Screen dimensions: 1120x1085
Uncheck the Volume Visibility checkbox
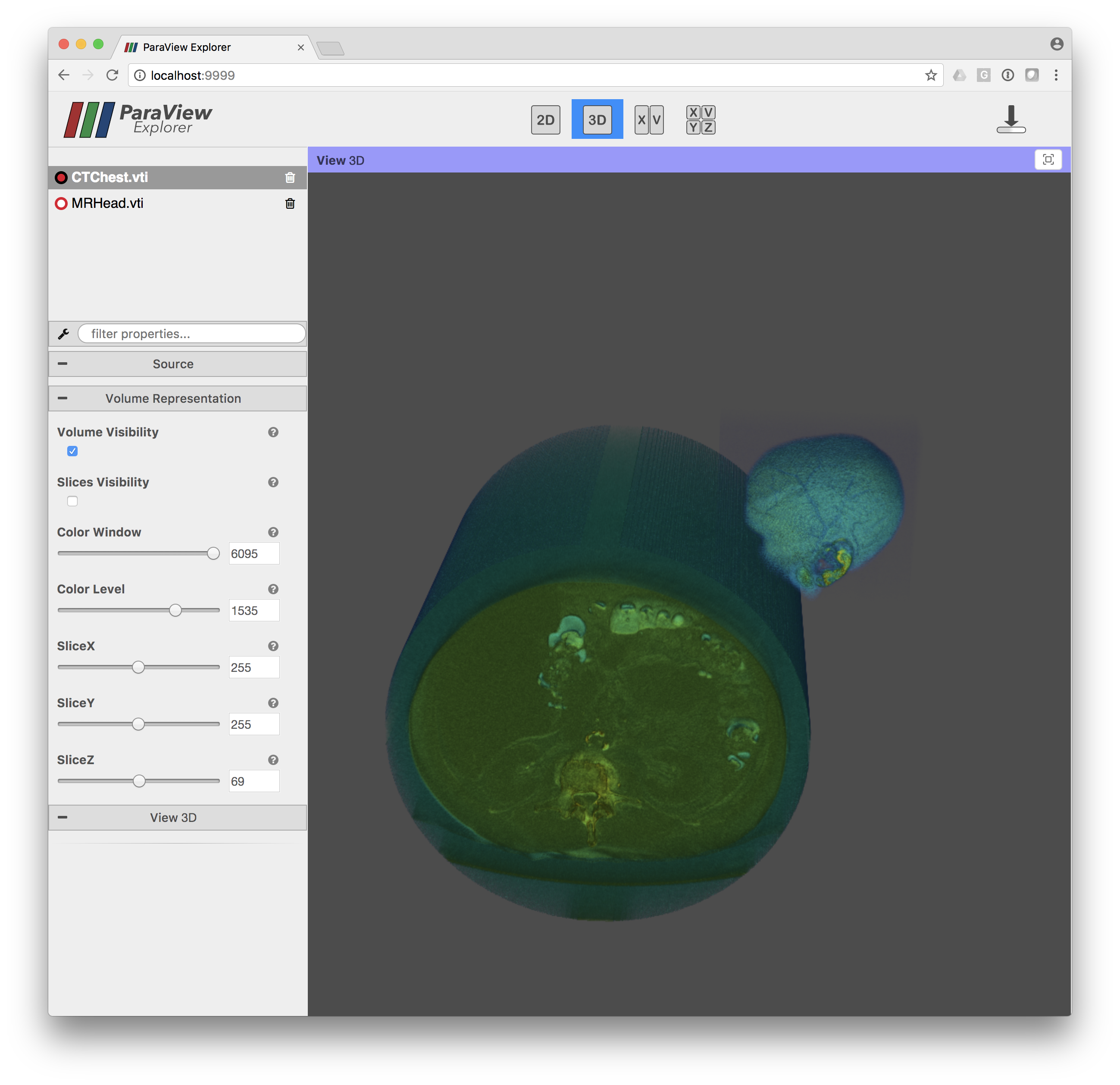click(x=72, y=451)
